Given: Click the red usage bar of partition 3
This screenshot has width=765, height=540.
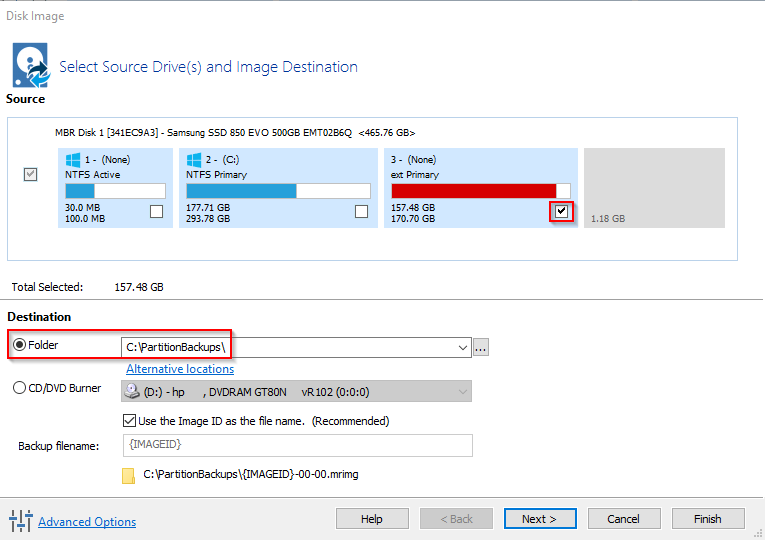Looking at the screenshot, I should [473, 191].
